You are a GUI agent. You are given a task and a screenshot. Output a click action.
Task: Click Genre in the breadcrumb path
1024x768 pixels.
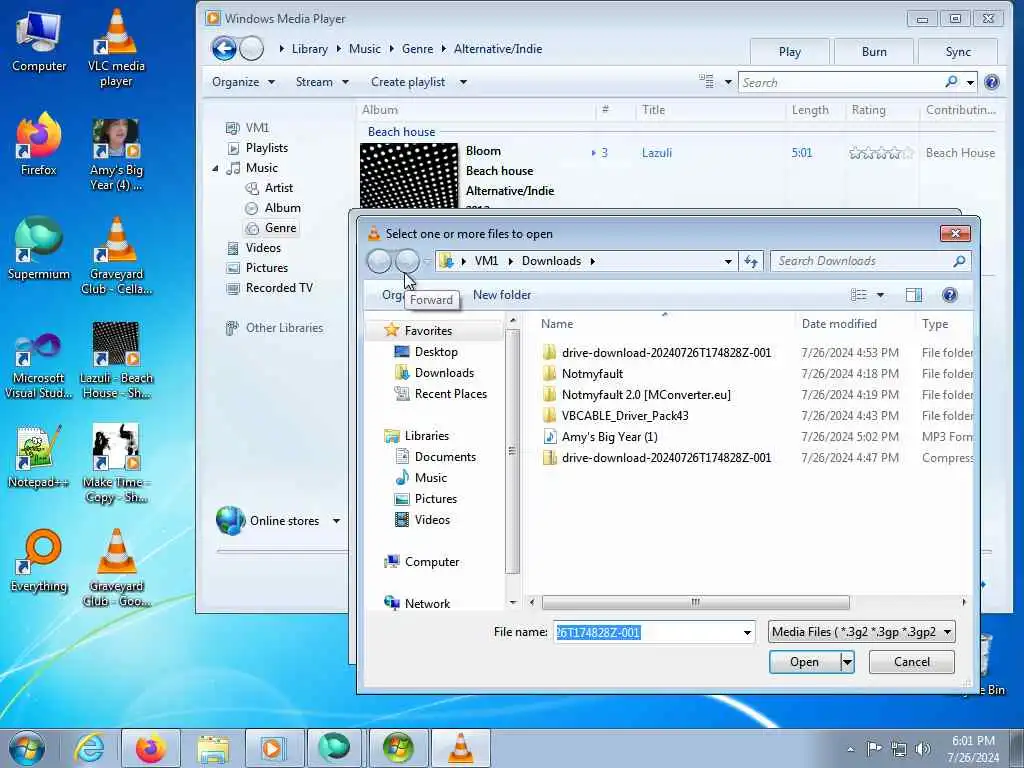[417, 49]
